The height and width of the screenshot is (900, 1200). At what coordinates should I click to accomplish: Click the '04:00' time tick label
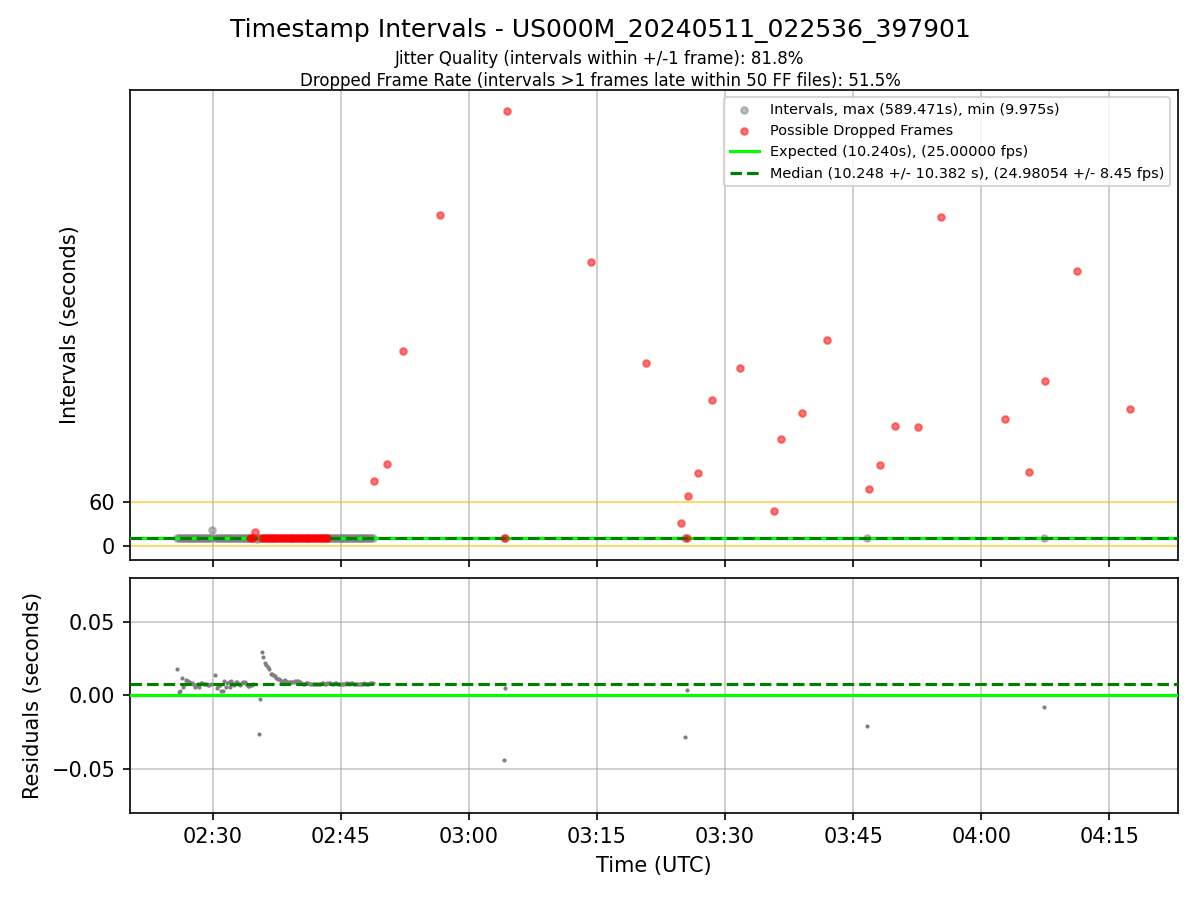[981, 836]
